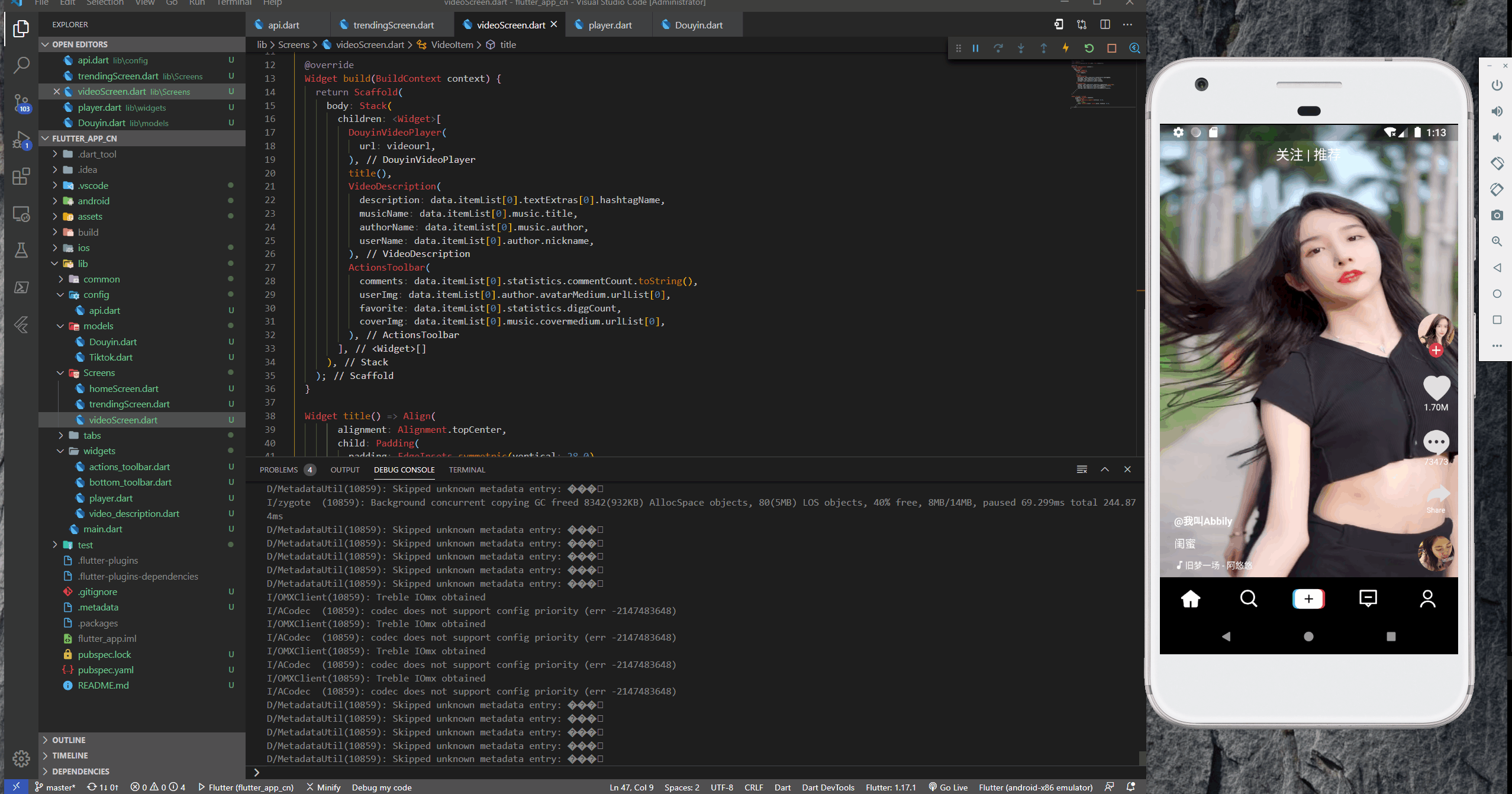Stop debugging with the red square icon
1512x794 pixels.
(x=1112, y=49)
